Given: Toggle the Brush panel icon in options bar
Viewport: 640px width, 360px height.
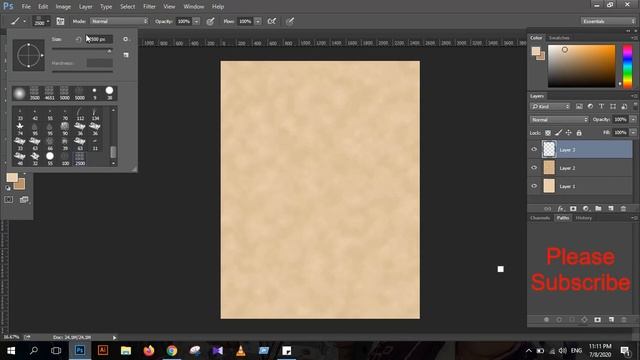Looking at the screenshot, I should pyautogui.click(x=60, y=21).
